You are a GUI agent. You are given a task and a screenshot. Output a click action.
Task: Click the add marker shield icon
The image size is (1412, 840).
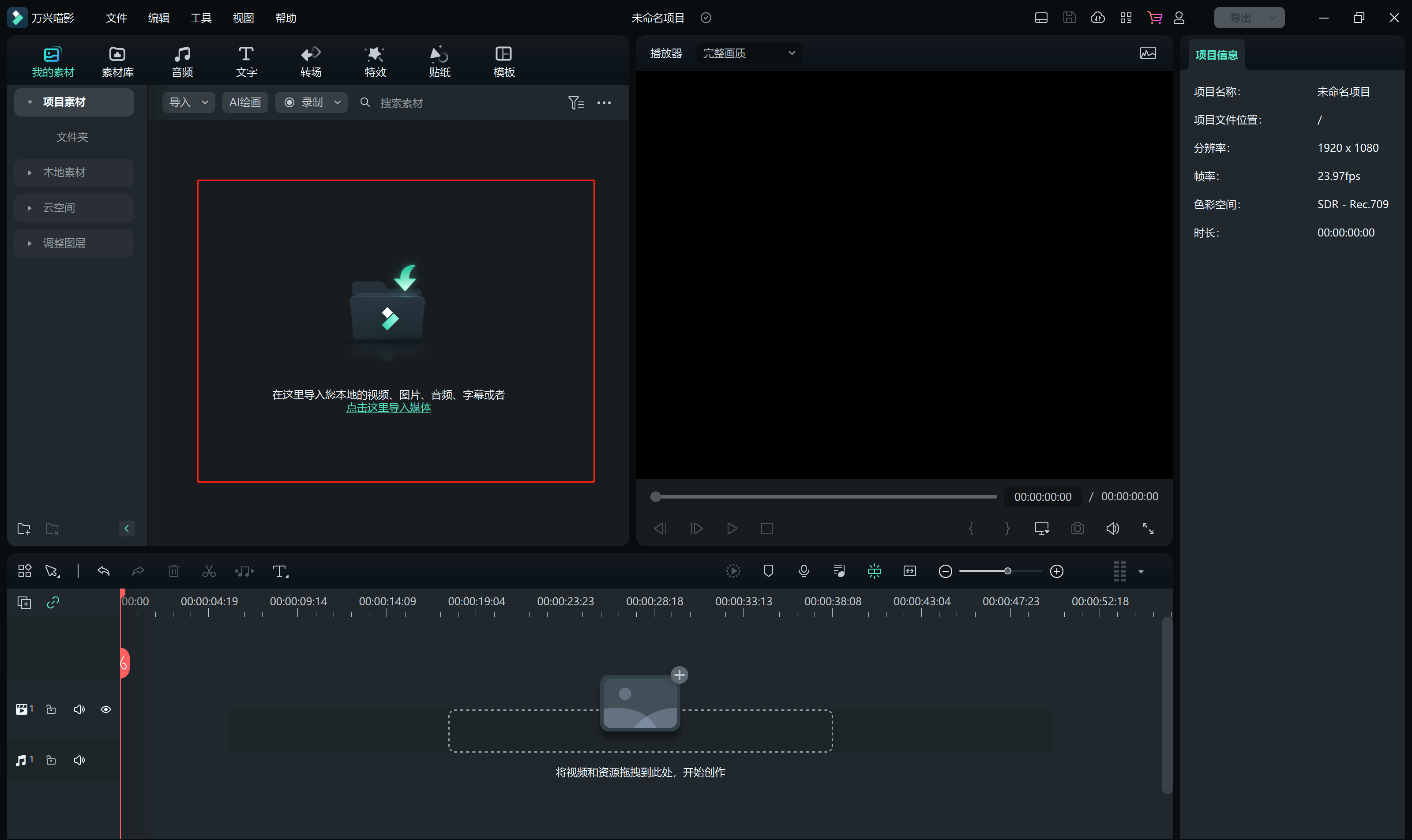768,570
